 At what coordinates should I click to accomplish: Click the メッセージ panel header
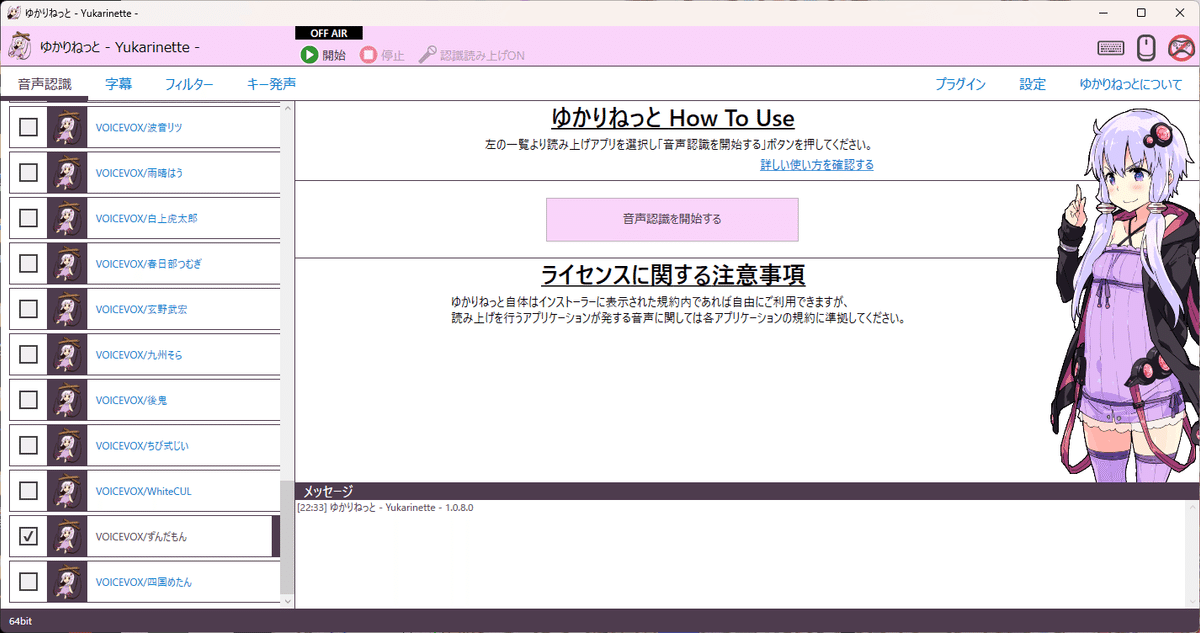click(747, 491)
